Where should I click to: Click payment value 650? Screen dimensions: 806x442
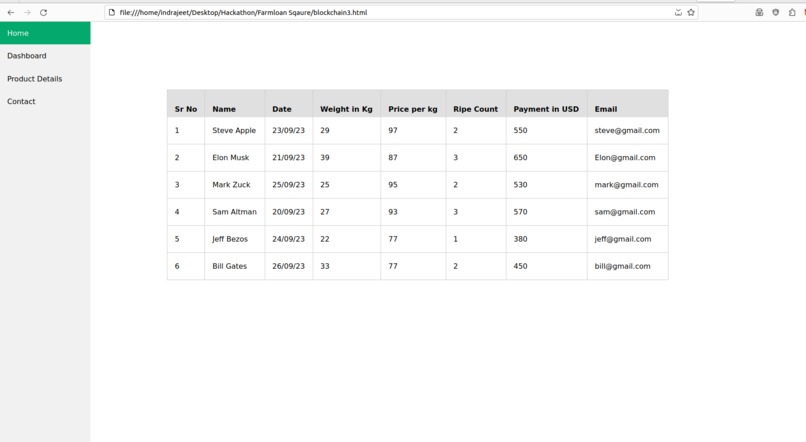[520, 158]
